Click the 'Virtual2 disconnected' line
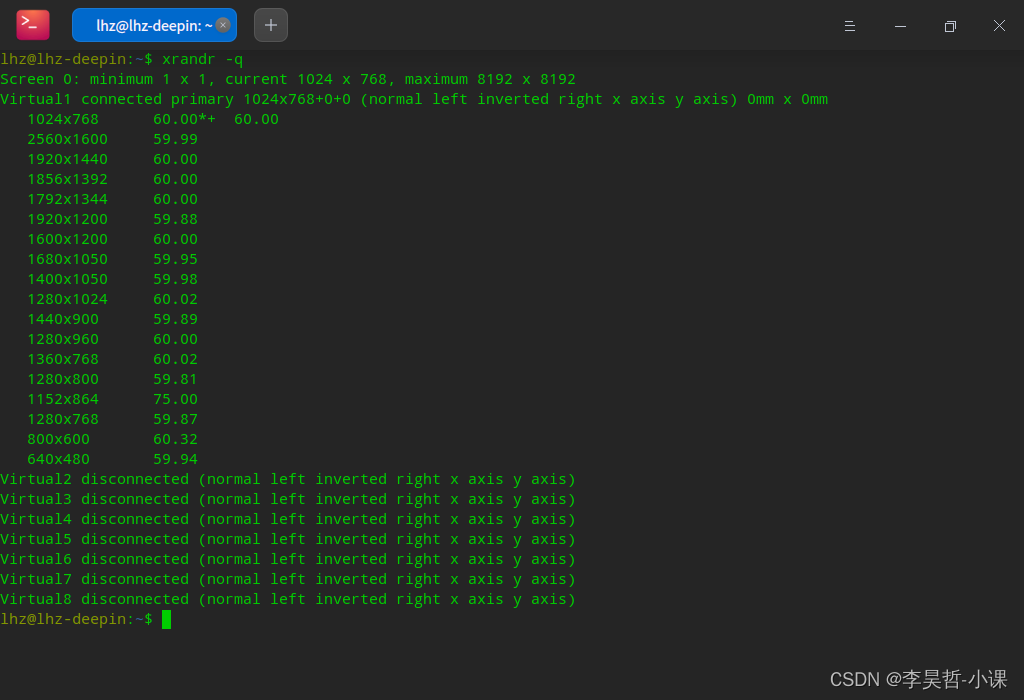 288,479
